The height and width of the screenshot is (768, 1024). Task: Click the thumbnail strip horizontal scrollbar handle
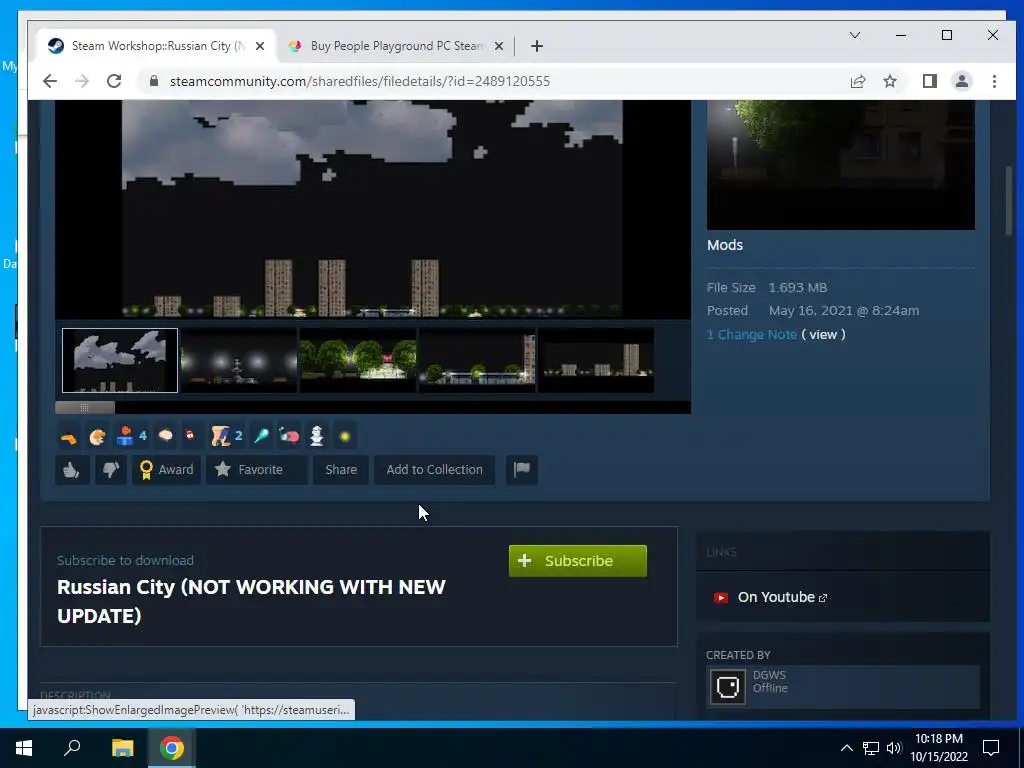point(85,408)
